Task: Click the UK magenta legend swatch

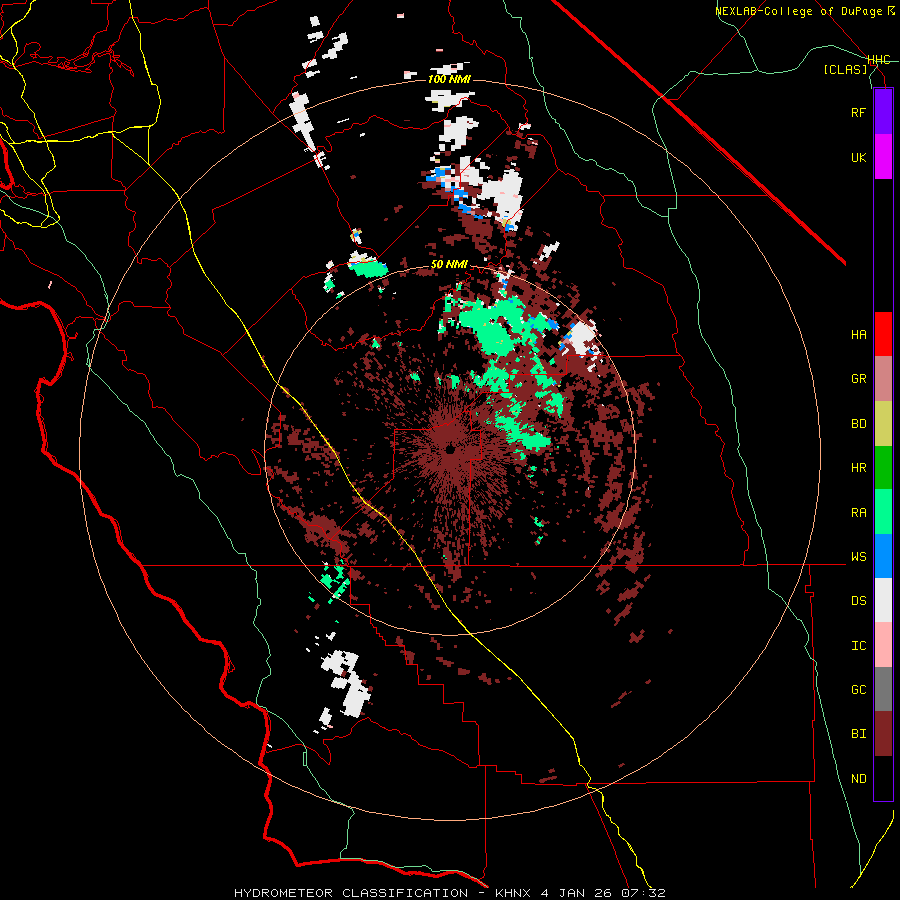Action: click(883, 157)
